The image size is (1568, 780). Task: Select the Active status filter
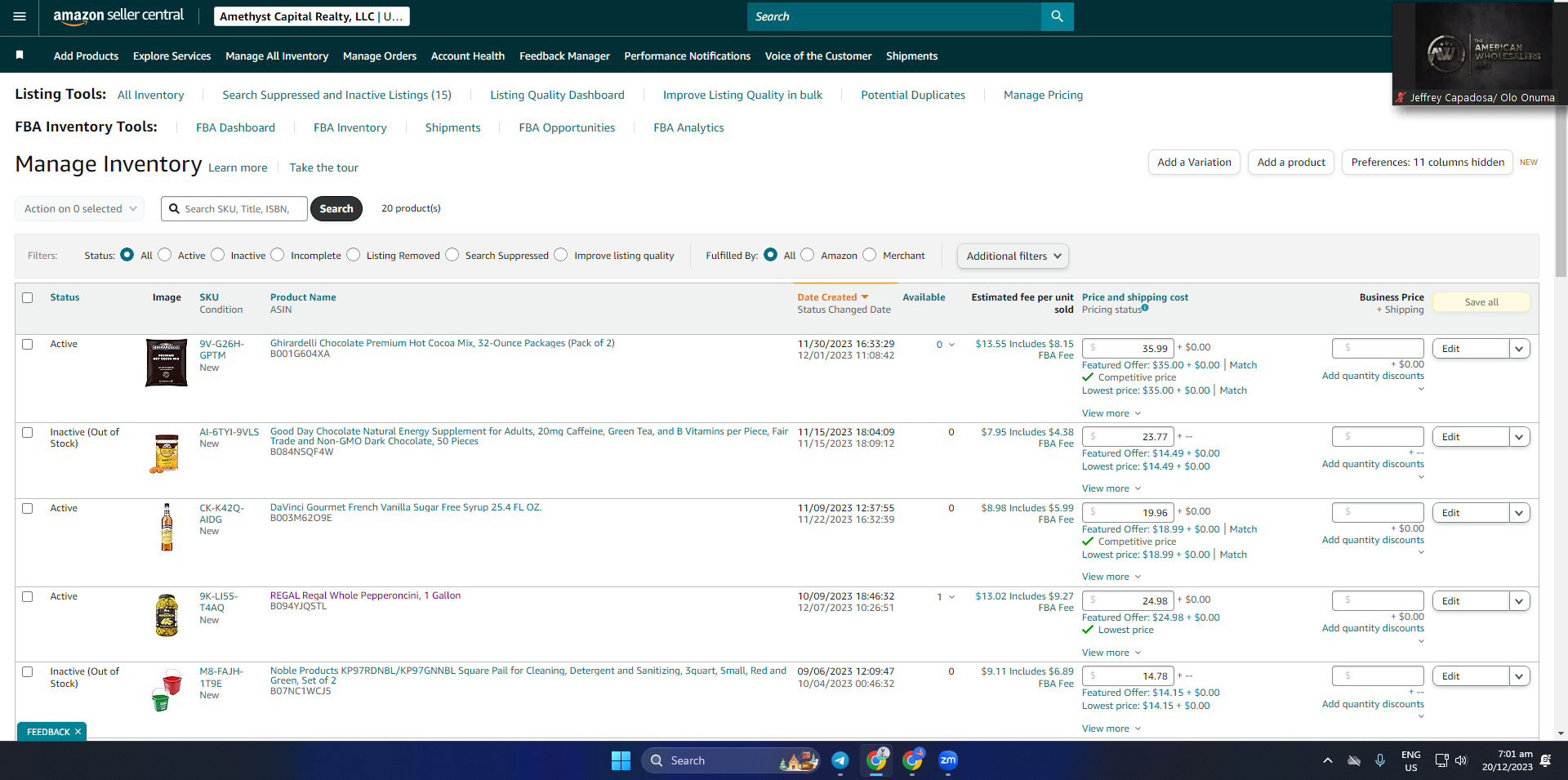click(x=165, y=255)
